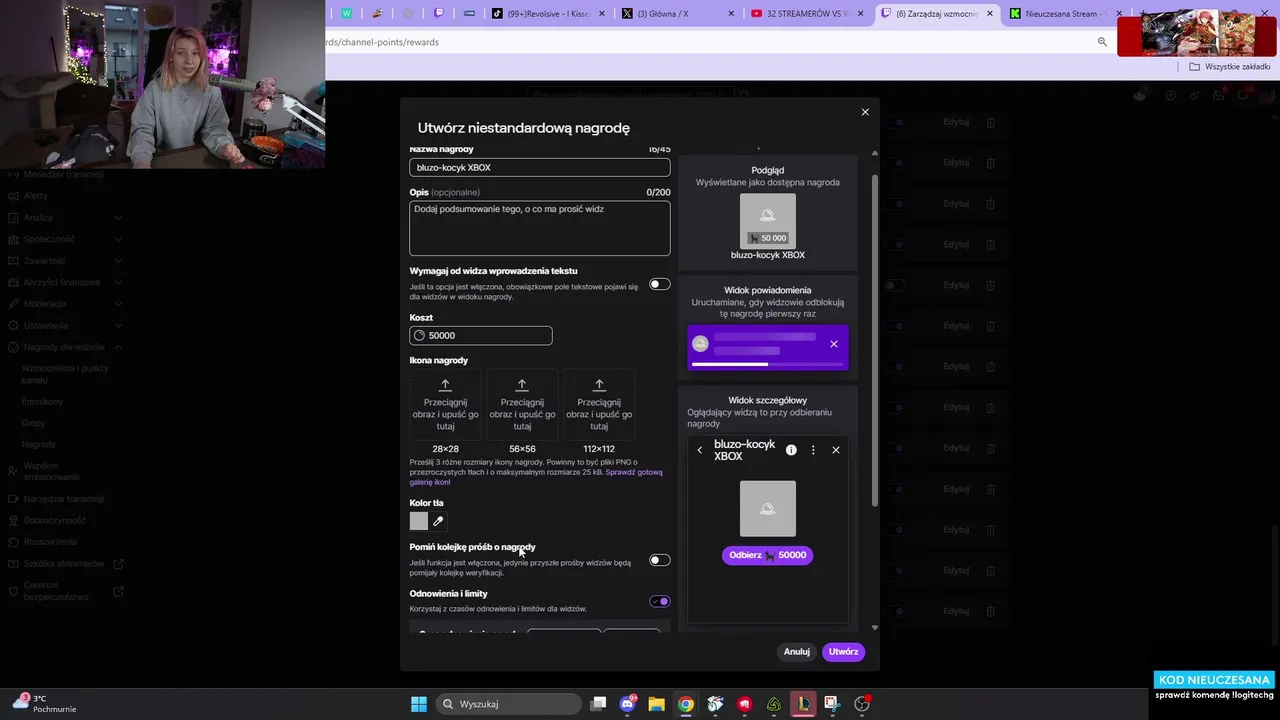The width and height of the screenshot is (1280, 720).
Task: Open Emotikony sidebar item
Action: click(42, 402)
